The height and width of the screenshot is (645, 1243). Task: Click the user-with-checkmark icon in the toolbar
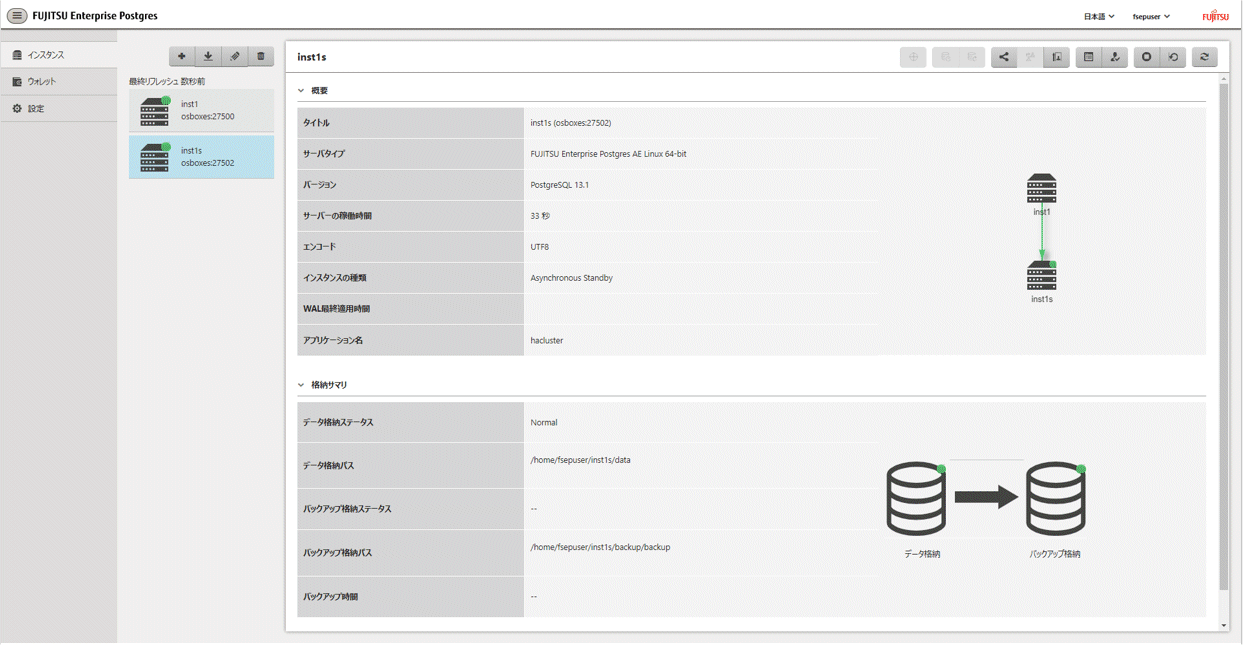point(1115,57)
